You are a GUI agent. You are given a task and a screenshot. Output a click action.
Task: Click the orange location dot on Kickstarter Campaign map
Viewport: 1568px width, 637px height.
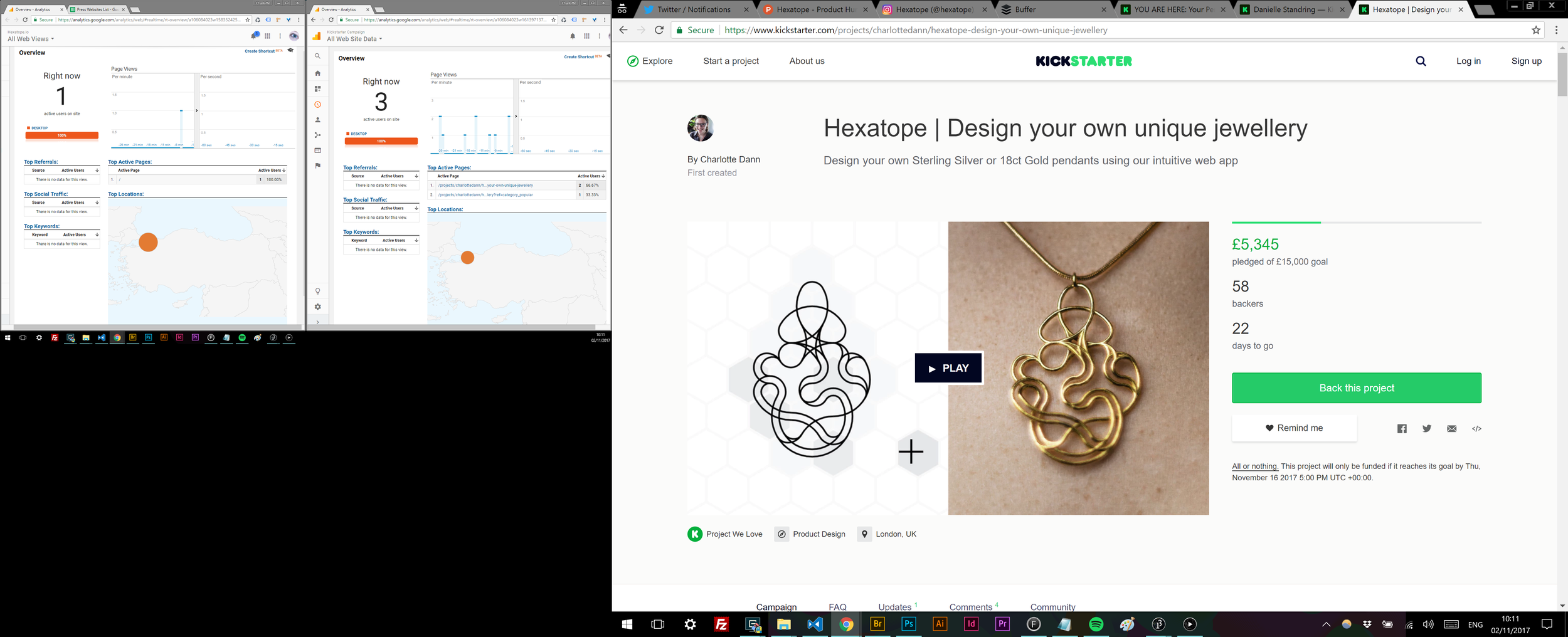click(x=467, y=257)
